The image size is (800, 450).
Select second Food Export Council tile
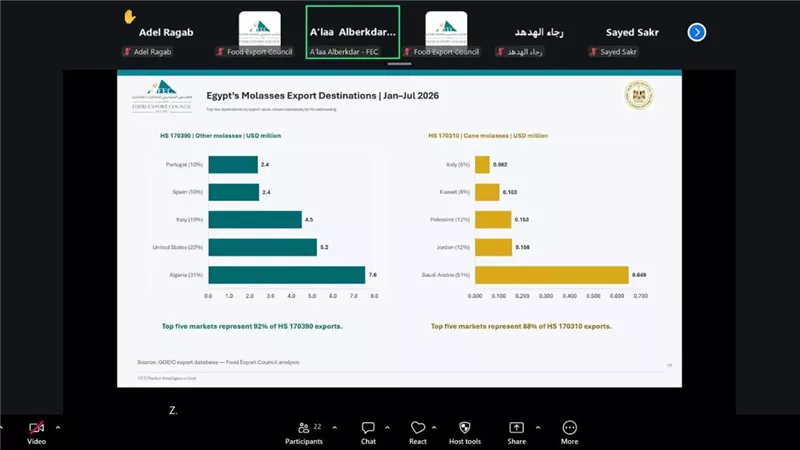click(446, 32)
